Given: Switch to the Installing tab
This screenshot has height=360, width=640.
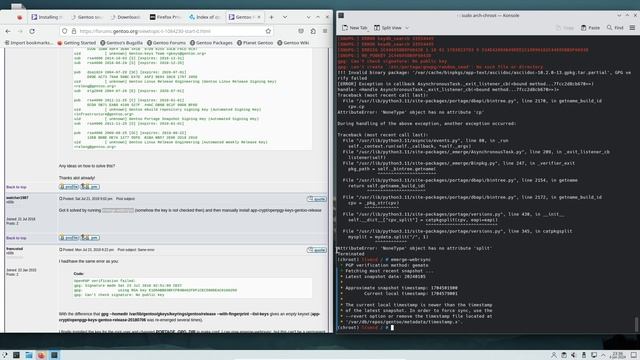Looking at the screenshot, I should click(47, 17).
